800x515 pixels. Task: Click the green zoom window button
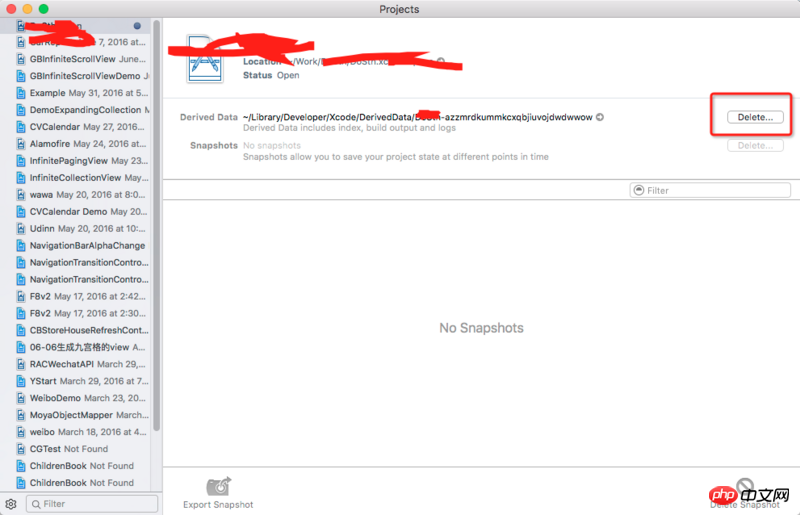pyautogui.click(x=44, y=9)
